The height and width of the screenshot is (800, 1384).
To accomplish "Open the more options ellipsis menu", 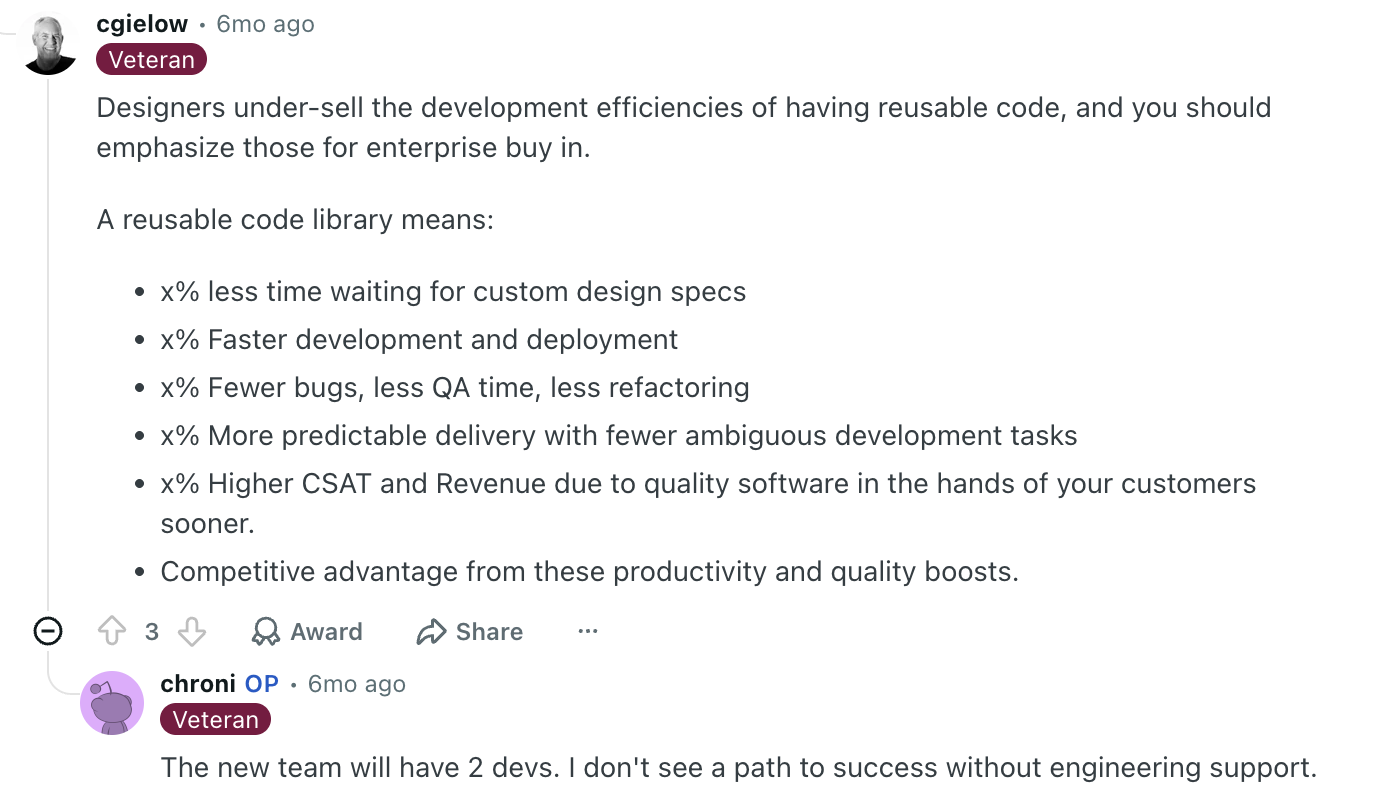I will [x=588, y=631].
